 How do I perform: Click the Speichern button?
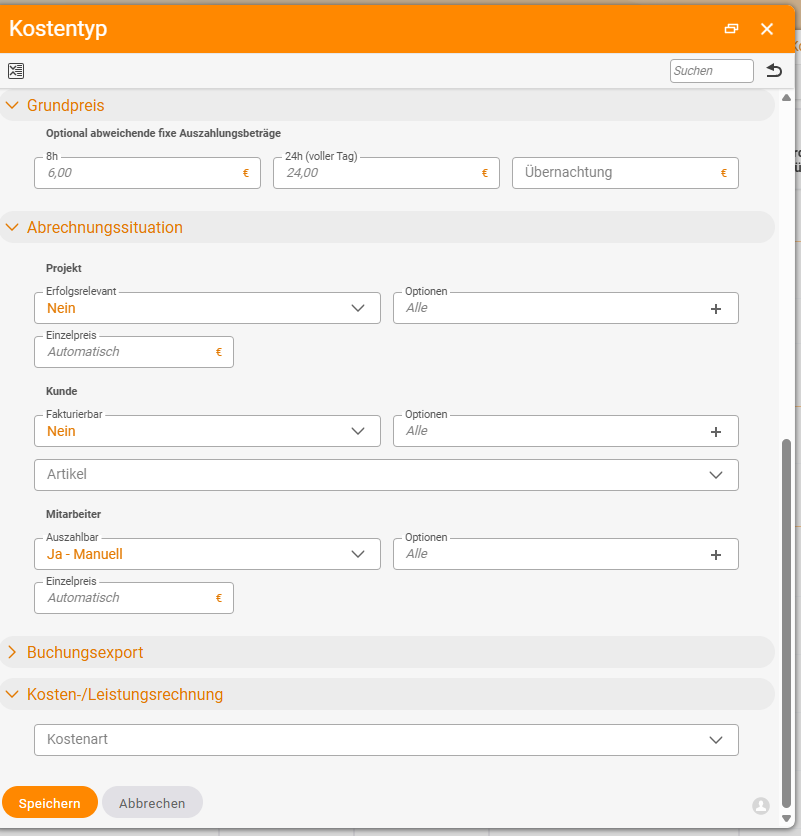pos(50,802)
